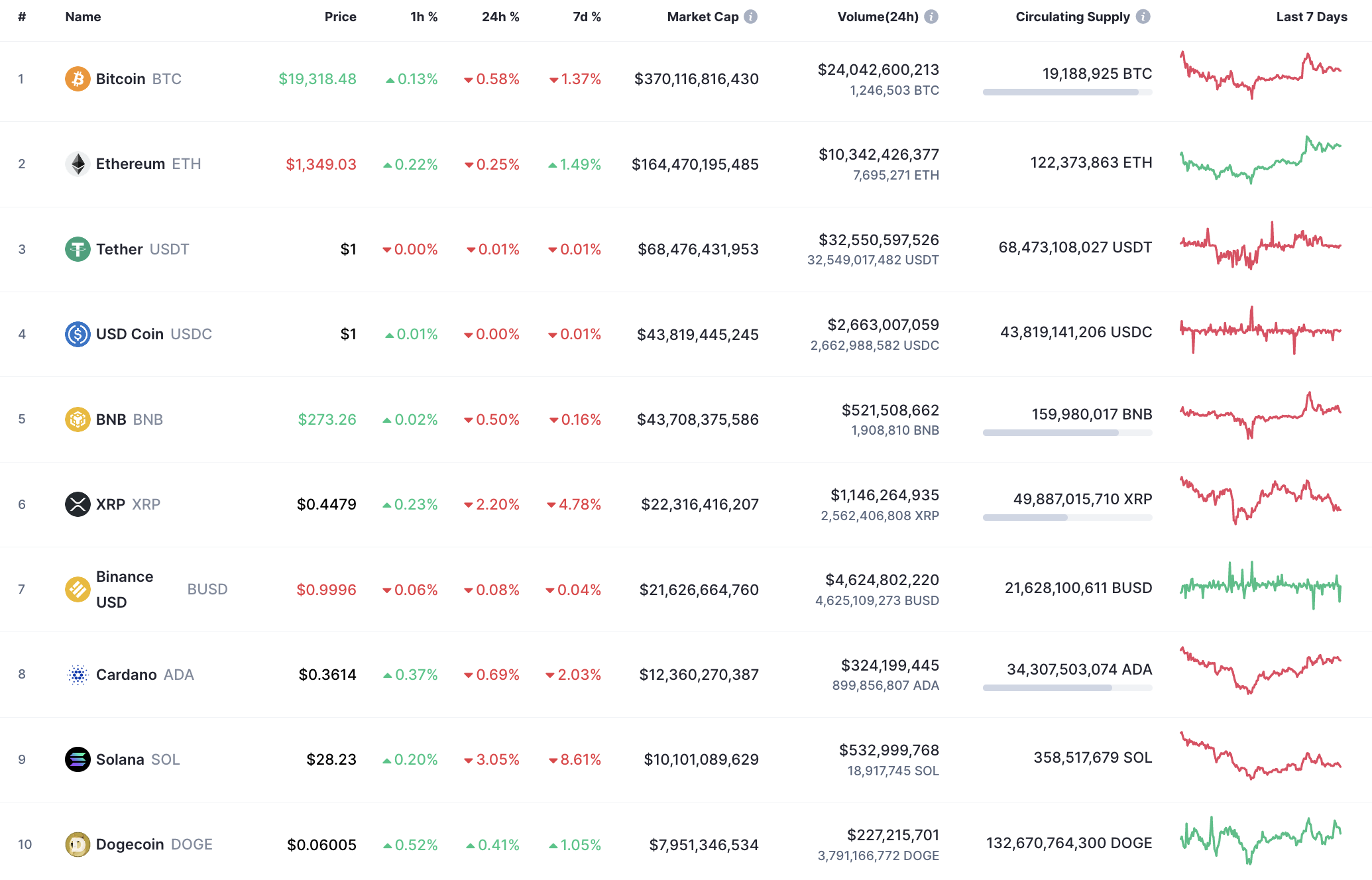1372x880 pixels.
Task: Open the Market Cap info tooltip
Action: (x=751, y=17)
